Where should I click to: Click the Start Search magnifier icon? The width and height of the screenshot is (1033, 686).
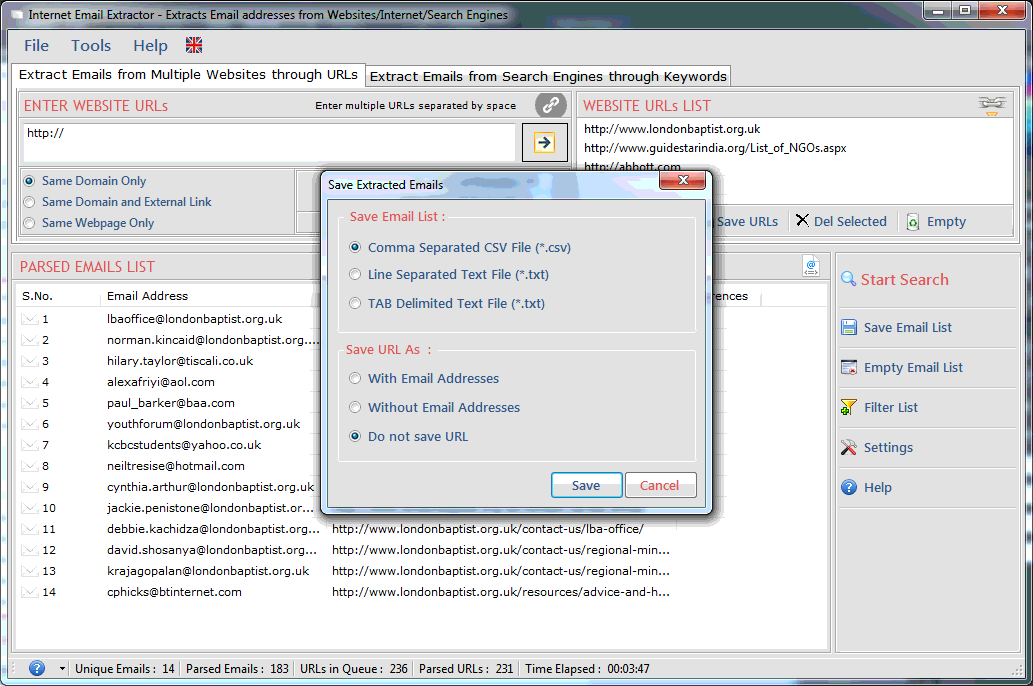[848, 280]
